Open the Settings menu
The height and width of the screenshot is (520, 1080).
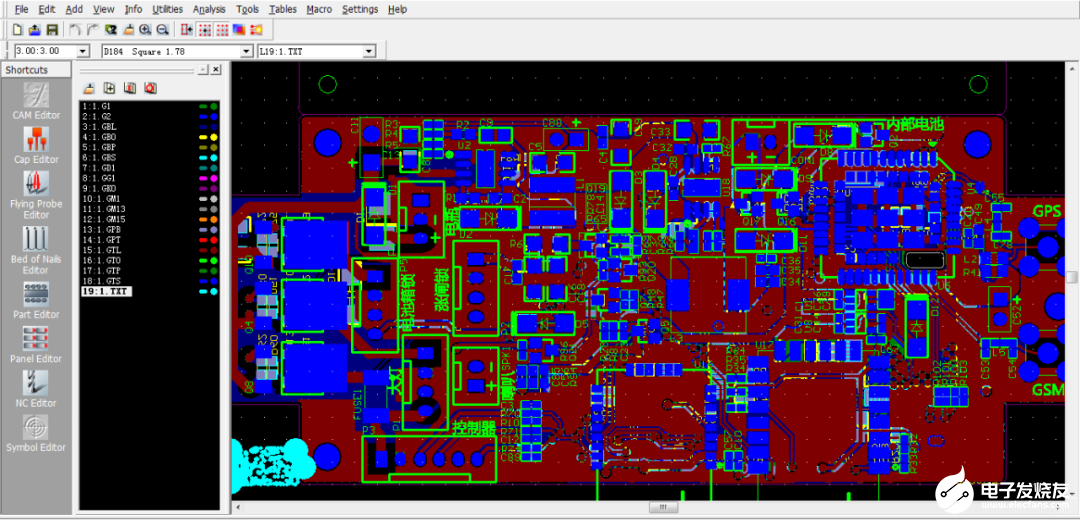(360, 9)
